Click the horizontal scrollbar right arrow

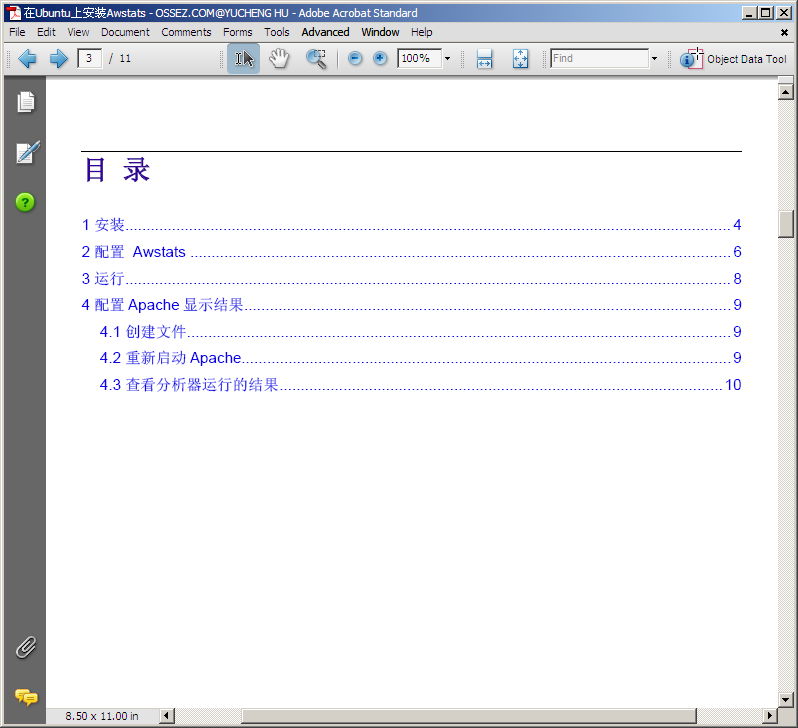(x=770, y=716)
